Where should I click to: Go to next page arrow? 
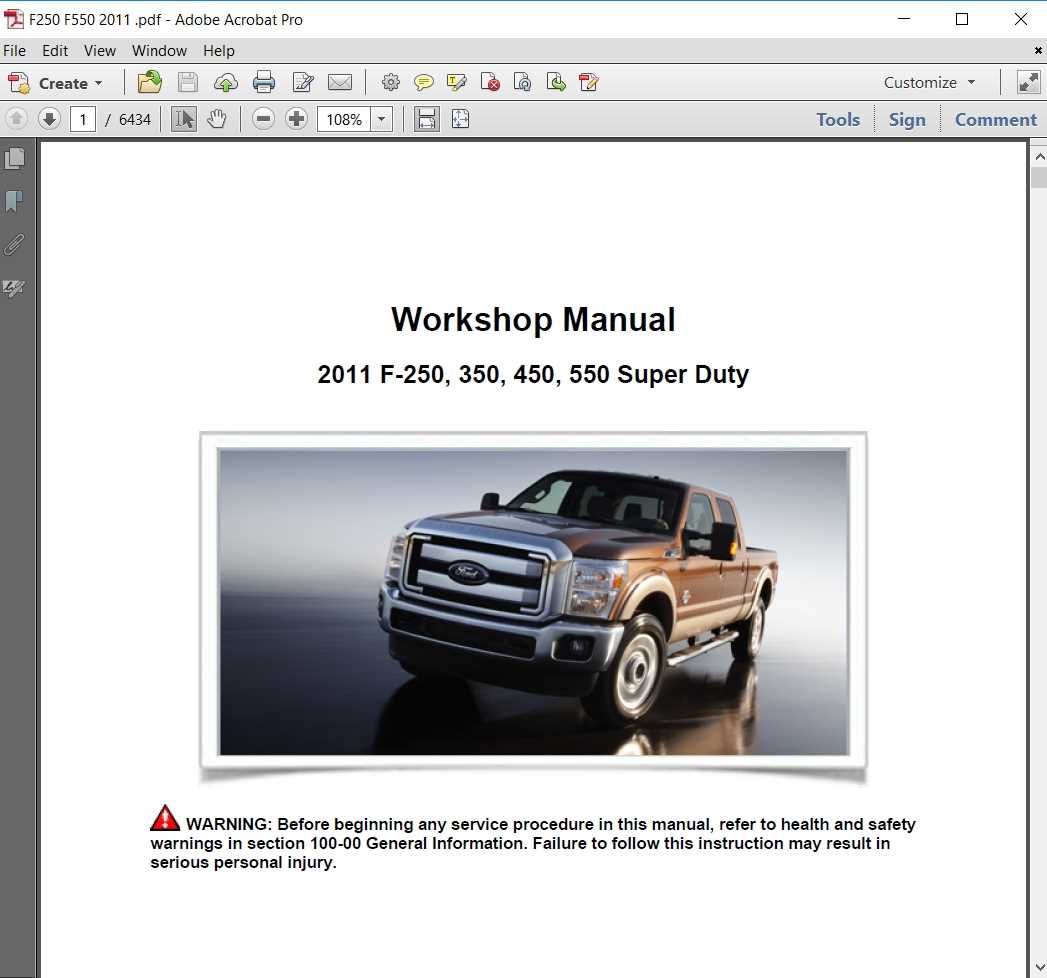49,119
